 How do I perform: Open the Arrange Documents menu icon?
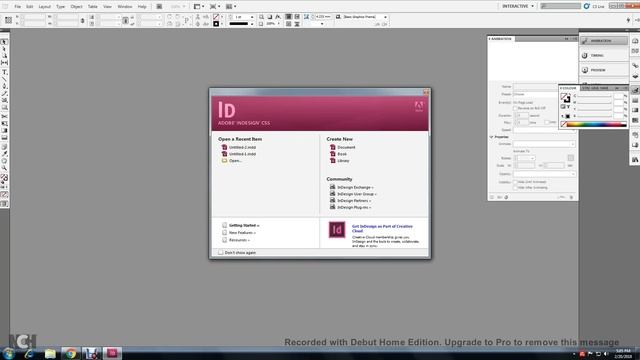pos(231,7)
